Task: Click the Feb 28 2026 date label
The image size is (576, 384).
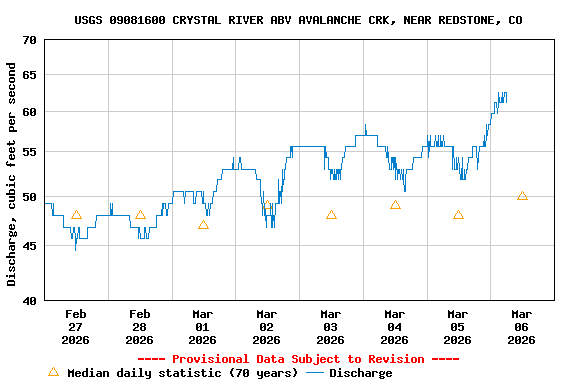Action: 140,327
